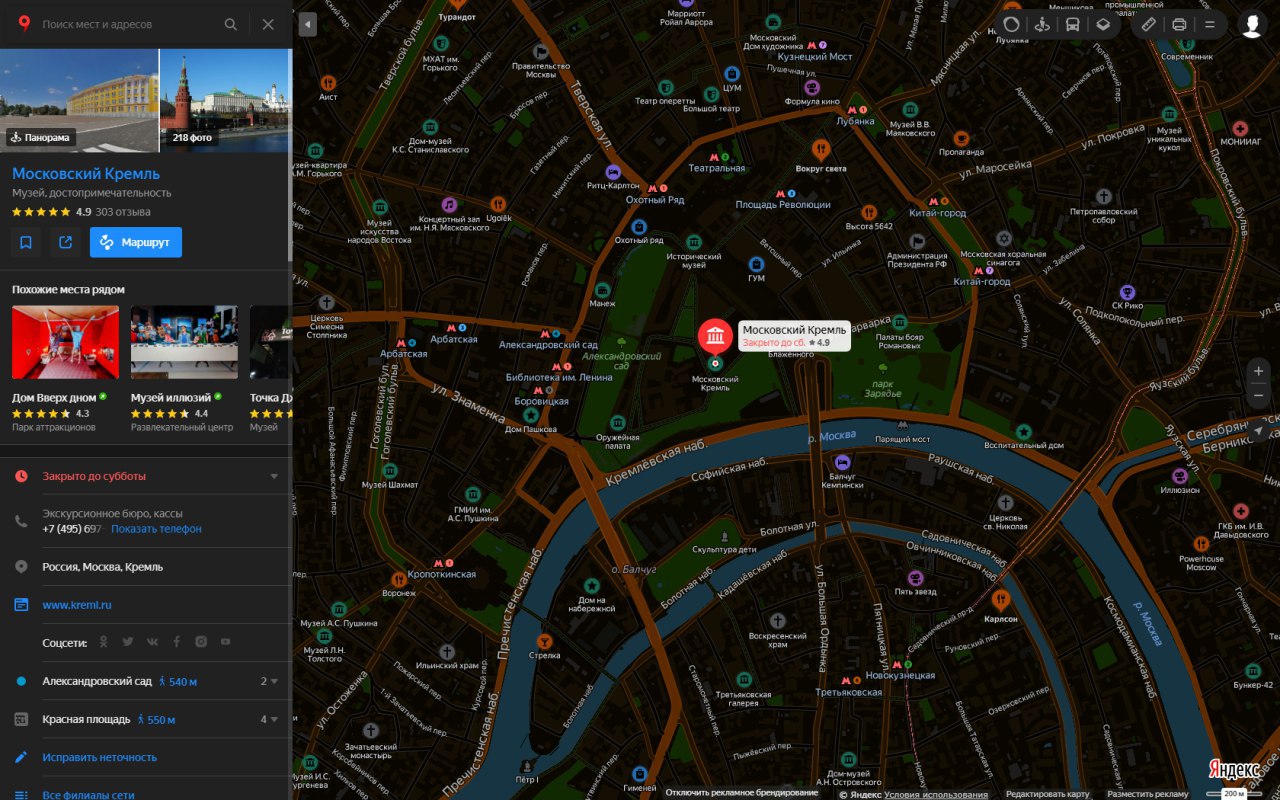Screen dimensions: 1280x800
Task: Zoom out with the minus button
Action: pyautogui.click(x=1259, y=395)
